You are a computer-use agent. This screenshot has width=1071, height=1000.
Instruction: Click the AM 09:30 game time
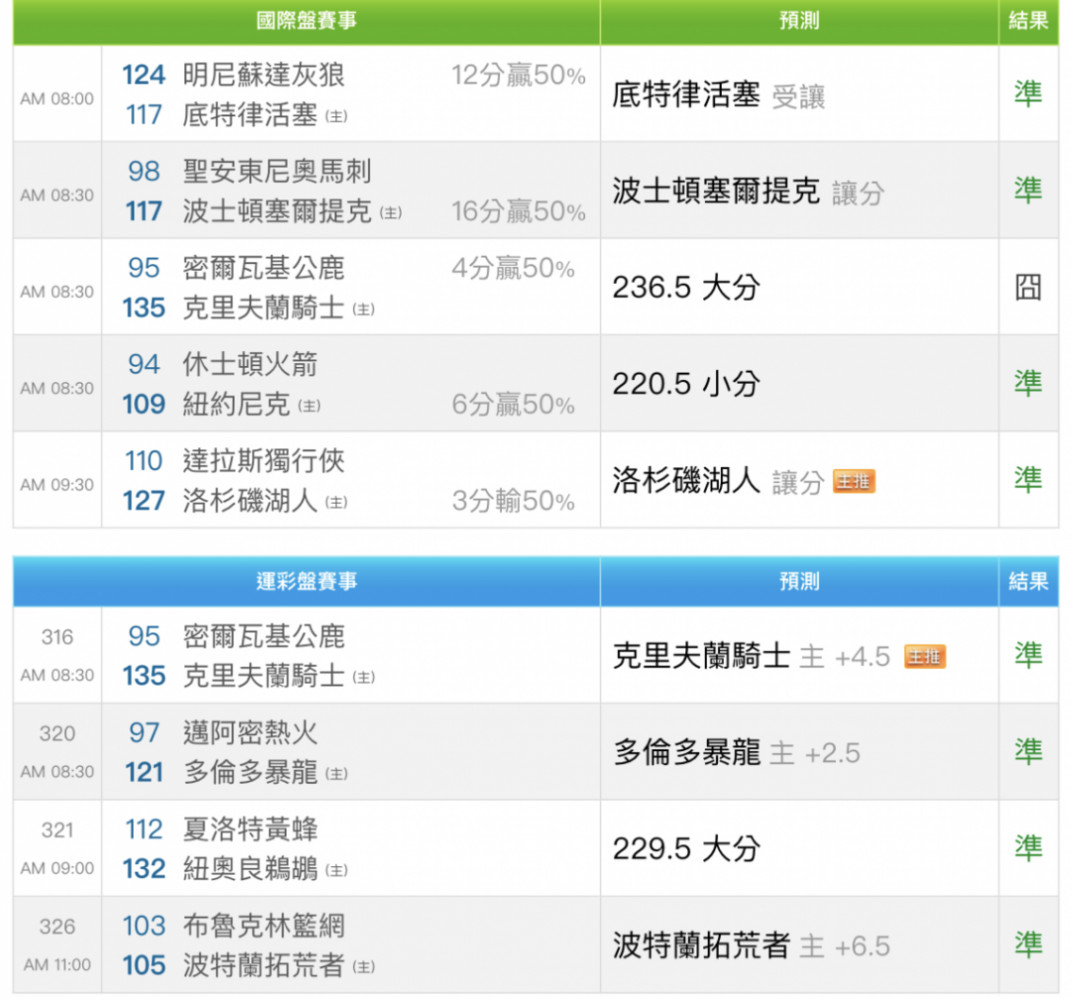(x=57, y=485)
